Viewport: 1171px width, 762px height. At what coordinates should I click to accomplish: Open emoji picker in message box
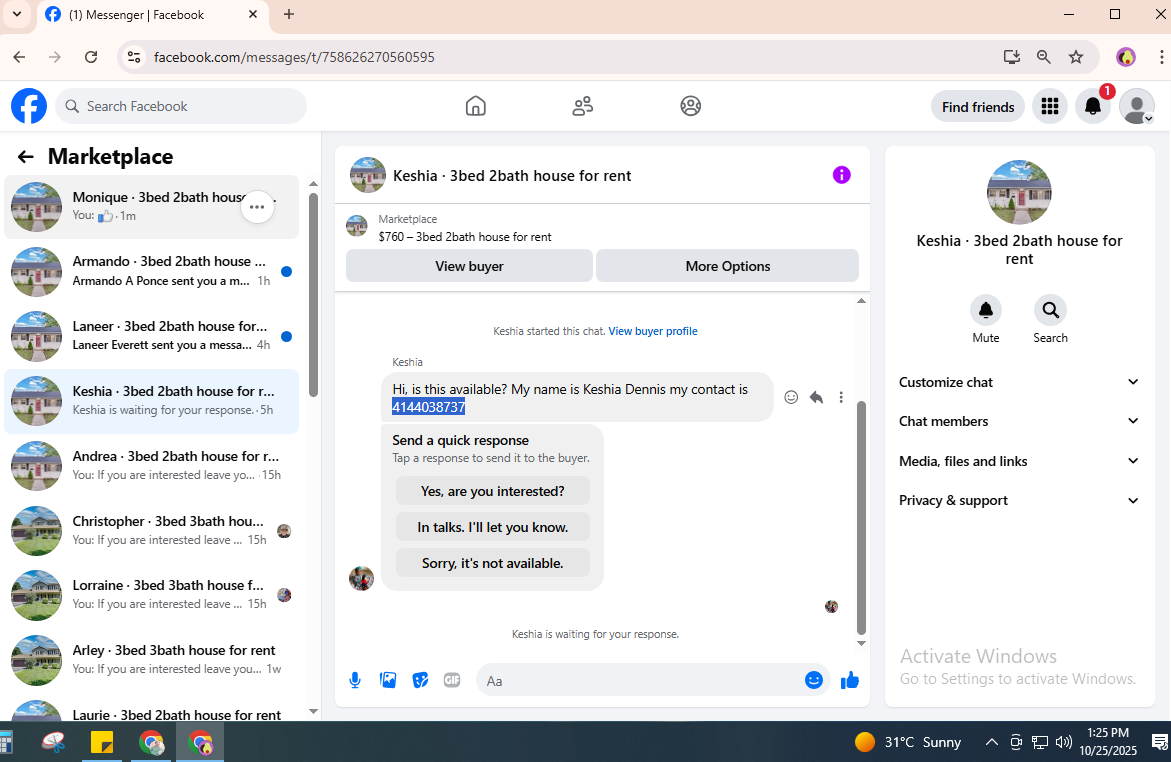[814, 680]
